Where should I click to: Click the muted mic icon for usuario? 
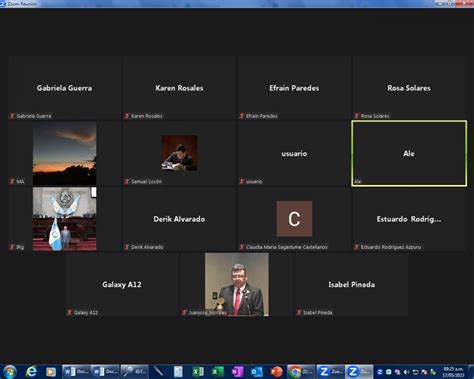point(242,181)
